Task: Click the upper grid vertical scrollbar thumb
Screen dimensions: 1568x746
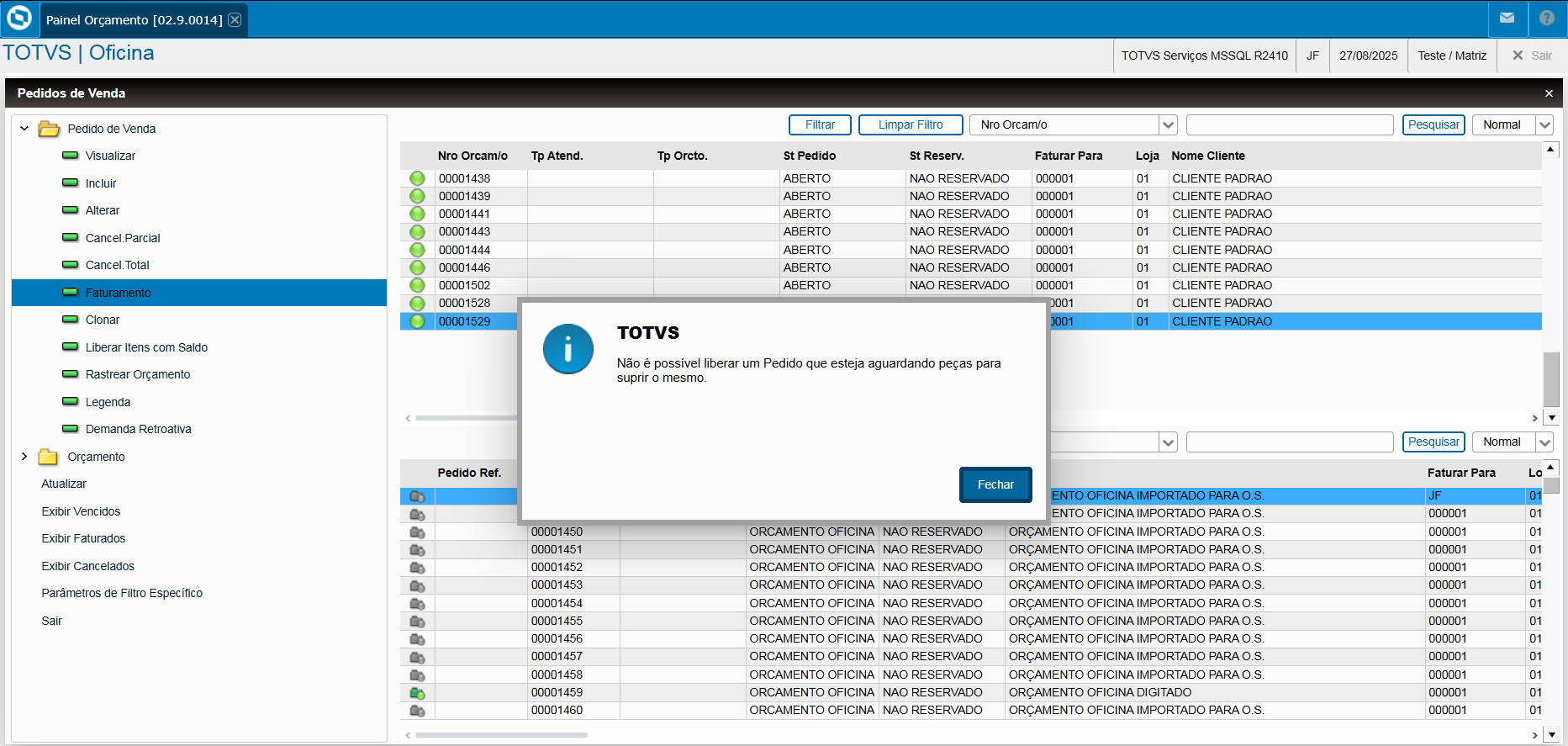Action: pos(1551,379)
